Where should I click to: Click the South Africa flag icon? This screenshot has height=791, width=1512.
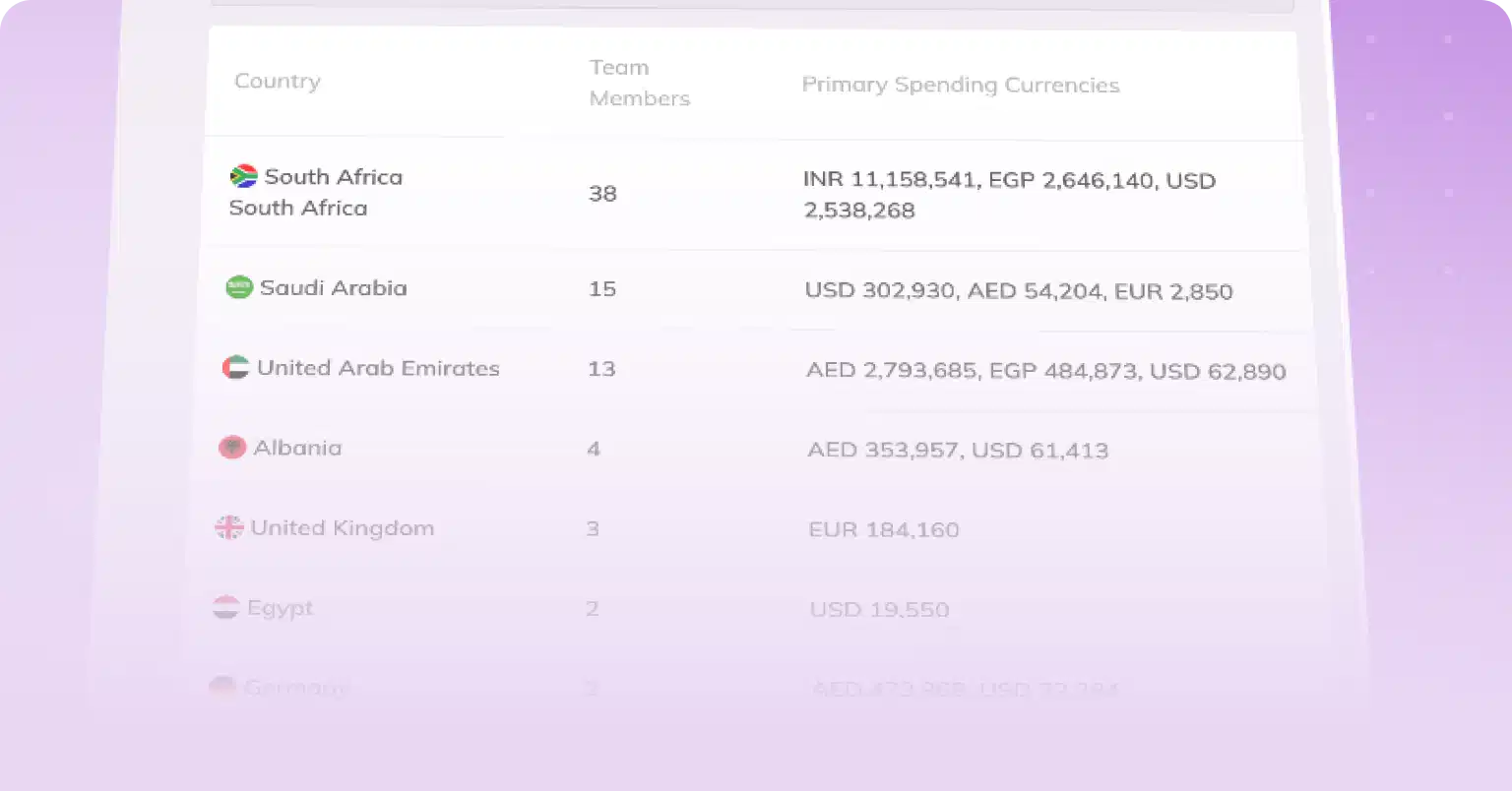click(243, 176)
